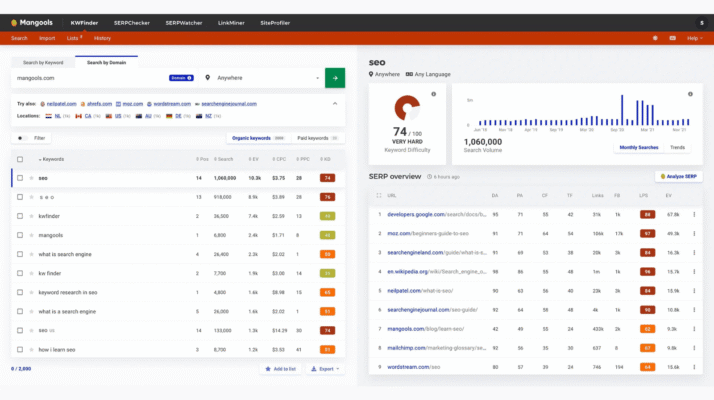Open row options for developers.google.com result

click(x=695, y=214)
